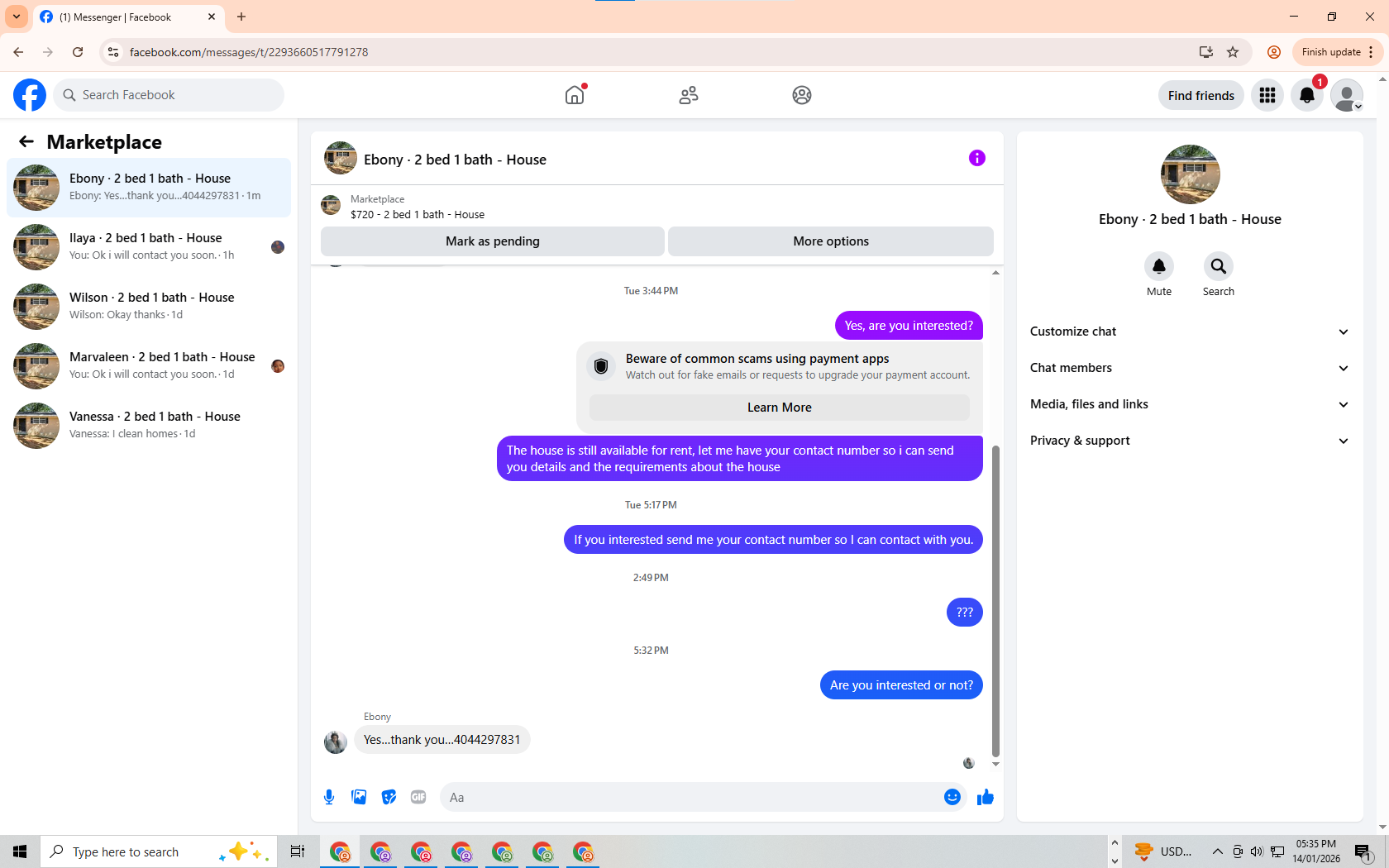Viewport: 1389px width, 868px height.
Task: Open Chrome three-dot menu
Action: [x=1371, y=52]
